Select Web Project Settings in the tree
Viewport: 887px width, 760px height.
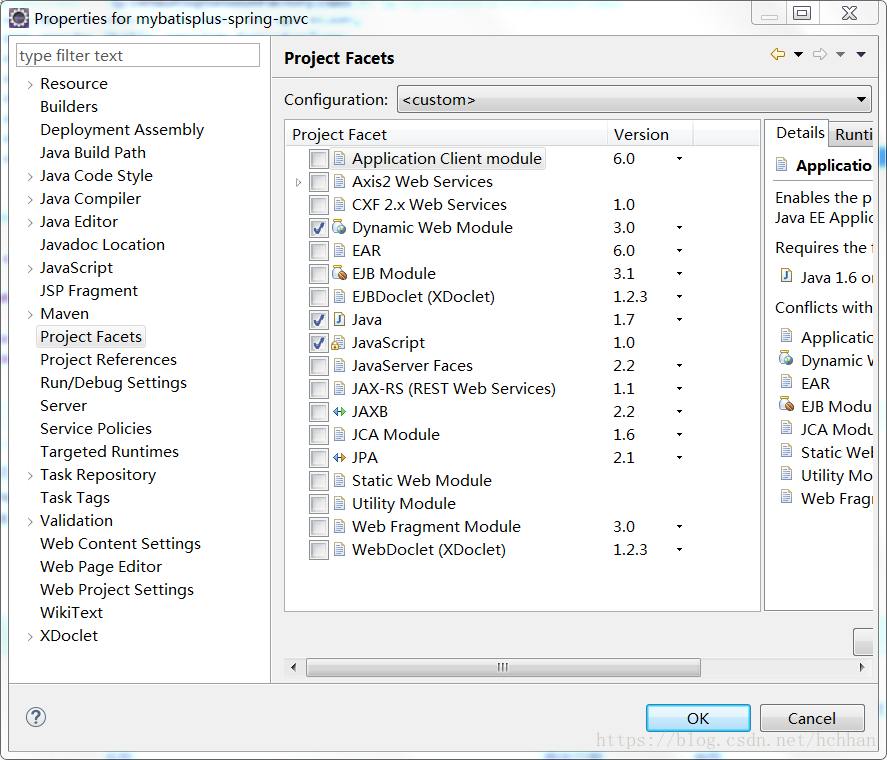click(117, 590)
